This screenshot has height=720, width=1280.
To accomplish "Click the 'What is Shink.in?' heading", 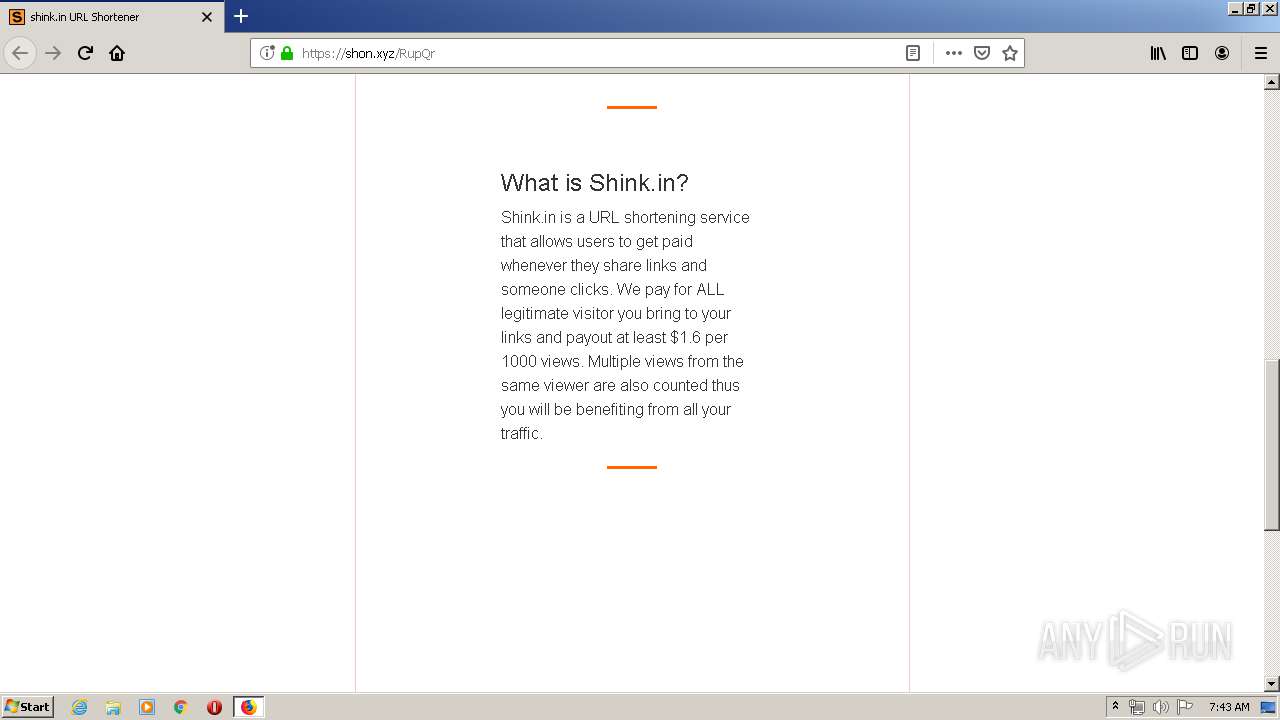I will pos(594,182).
